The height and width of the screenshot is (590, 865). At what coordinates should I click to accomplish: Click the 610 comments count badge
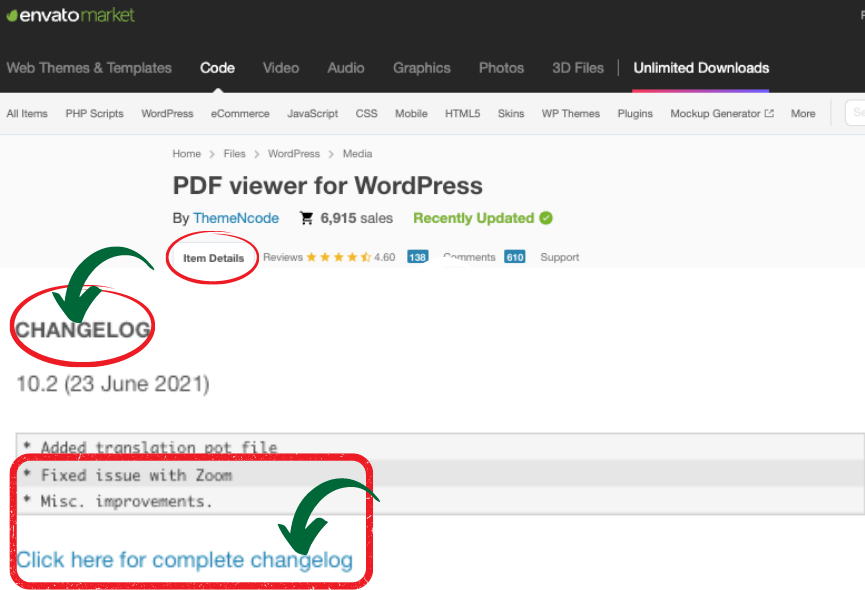click(x=515, y=257)
